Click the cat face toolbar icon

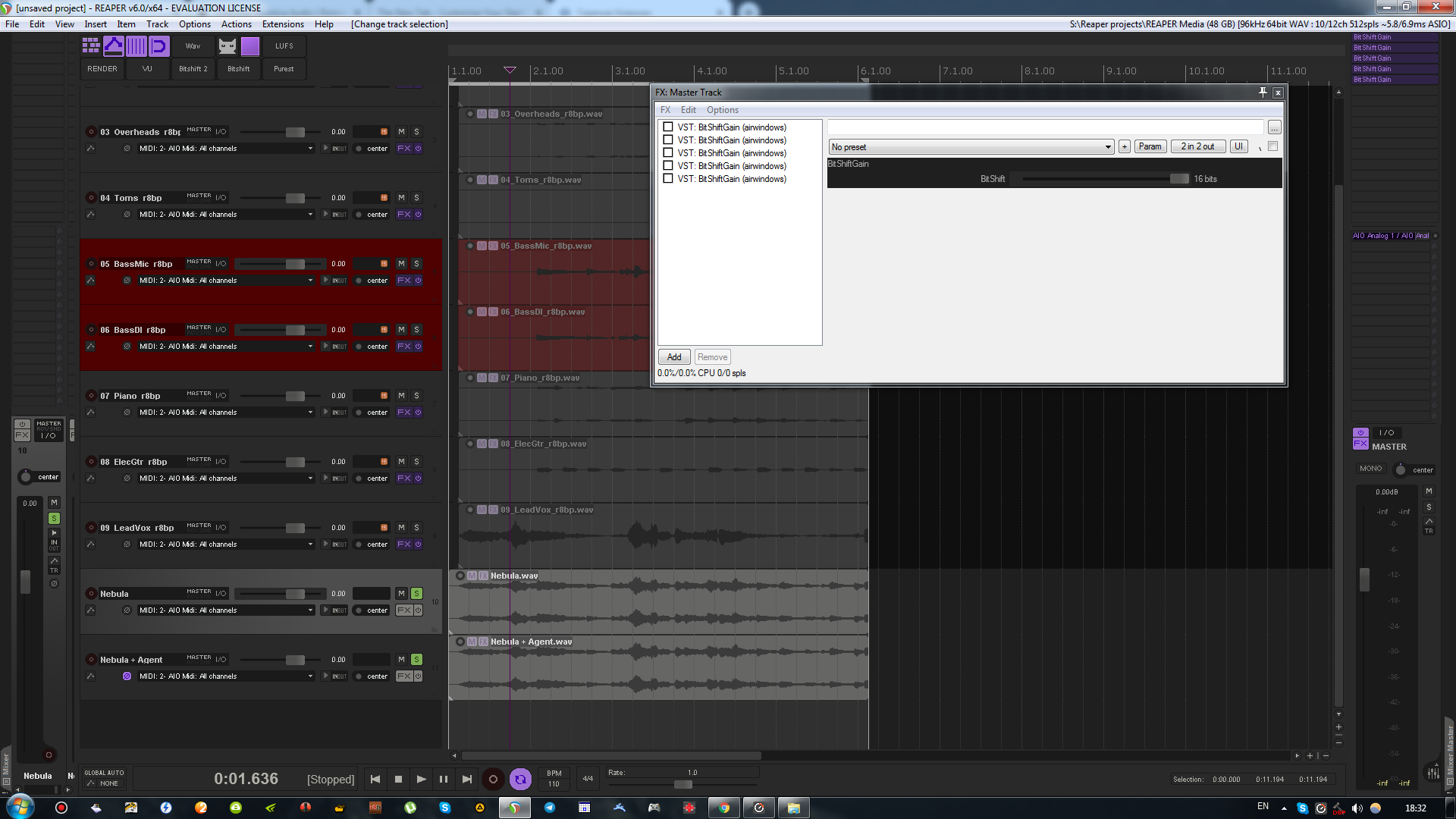(227, 46)
